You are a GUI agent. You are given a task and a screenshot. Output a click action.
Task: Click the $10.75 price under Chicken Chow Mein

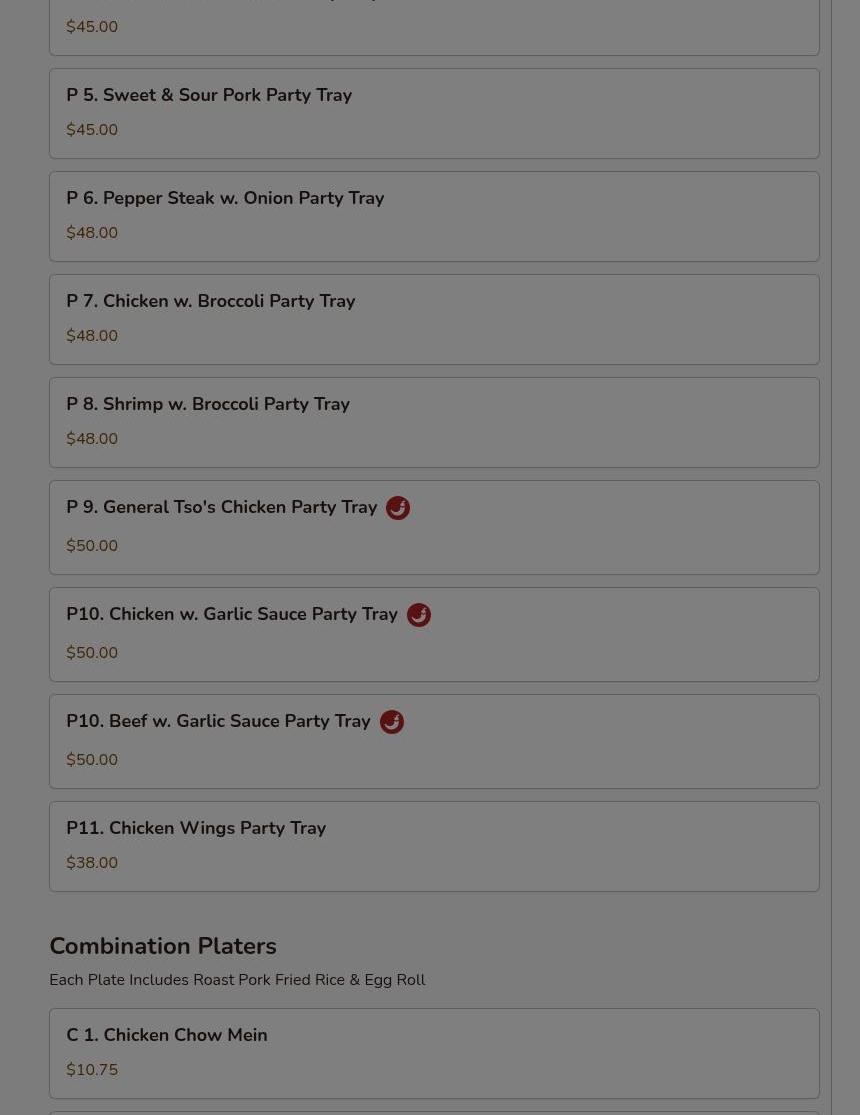(92, 1069)
